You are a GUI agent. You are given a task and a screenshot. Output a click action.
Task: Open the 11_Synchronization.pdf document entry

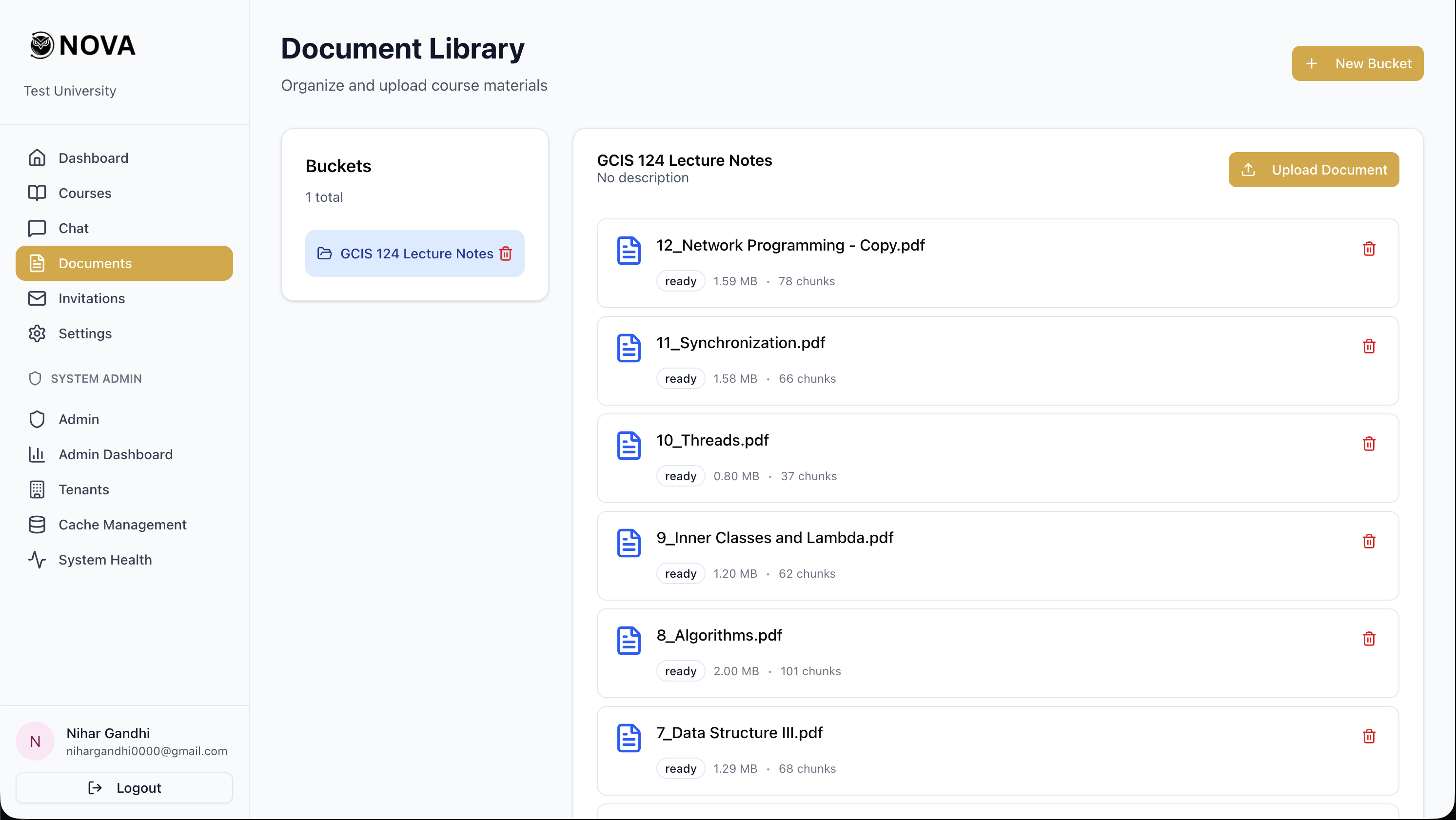(x=741, y=343)
